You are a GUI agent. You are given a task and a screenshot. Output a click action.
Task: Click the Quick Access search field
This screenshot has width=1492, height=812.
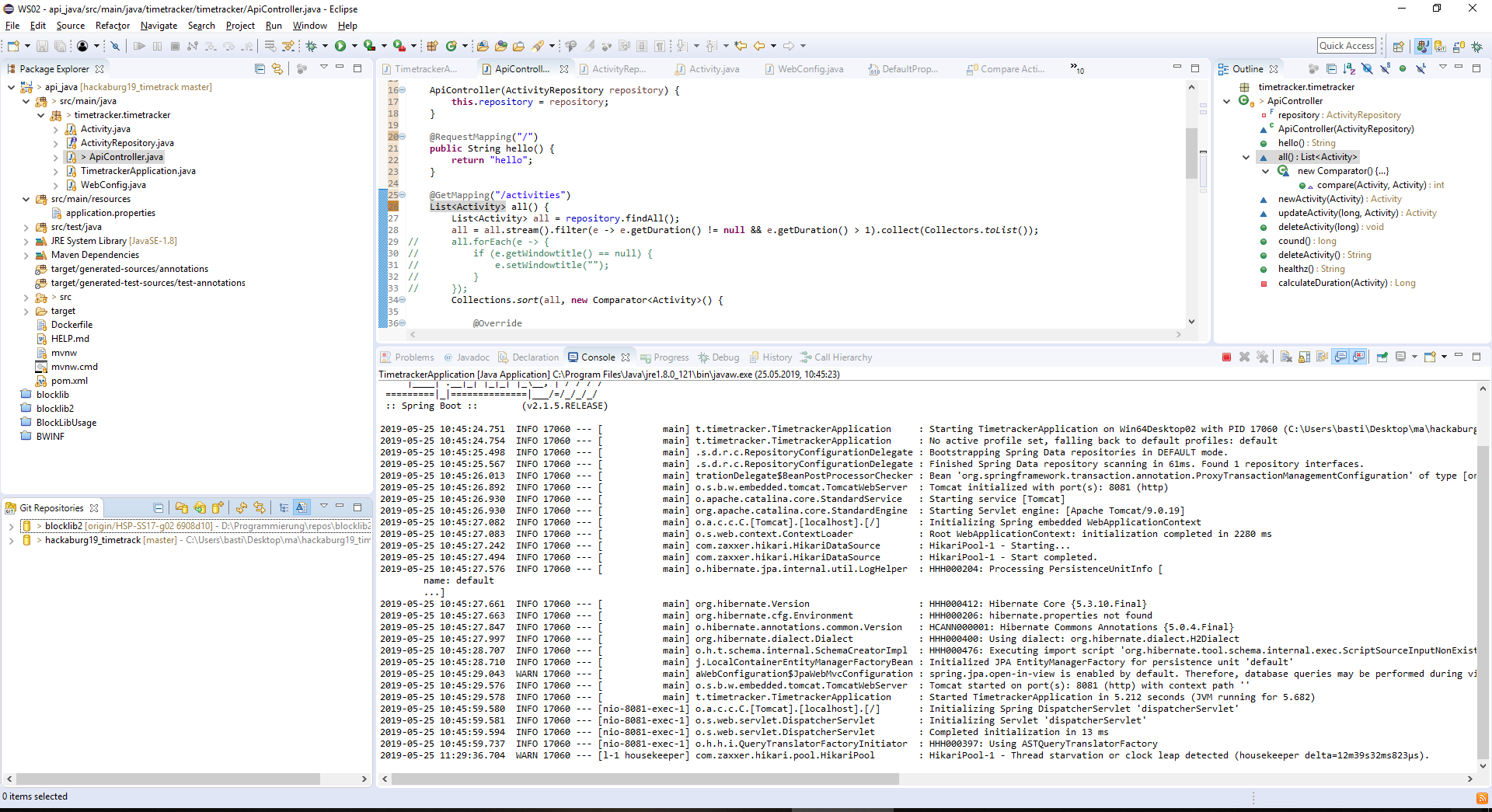click(1346, 46)
